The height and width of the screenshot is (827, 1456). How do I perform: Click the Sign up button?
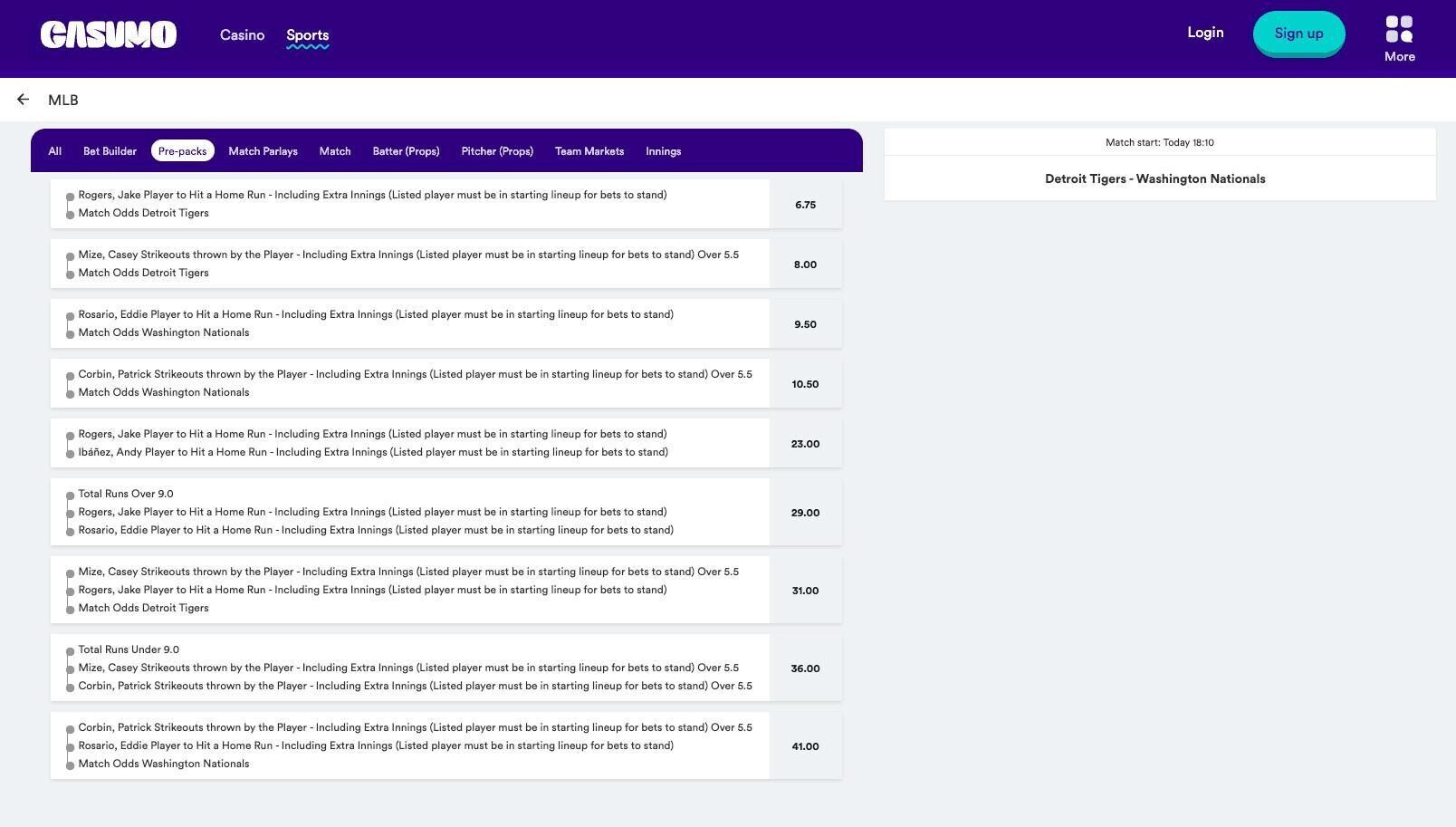click(1298, 34)
